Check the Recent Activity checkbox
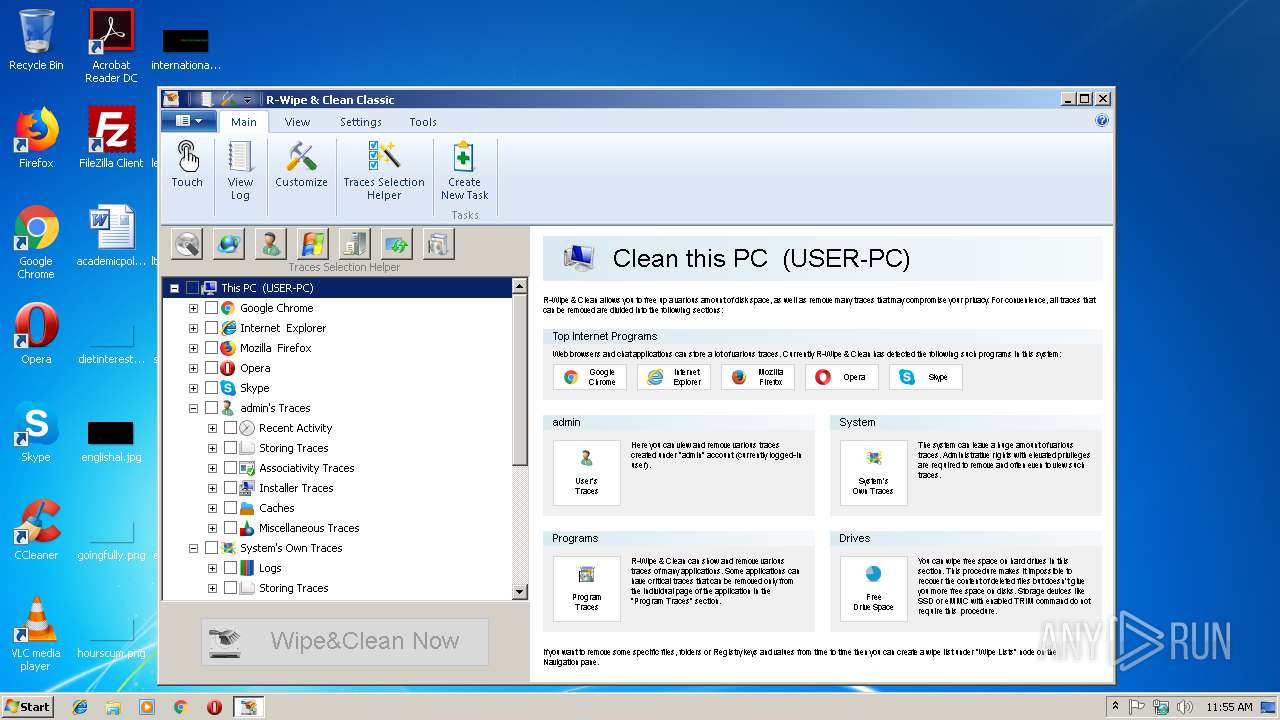 point(230,428)
